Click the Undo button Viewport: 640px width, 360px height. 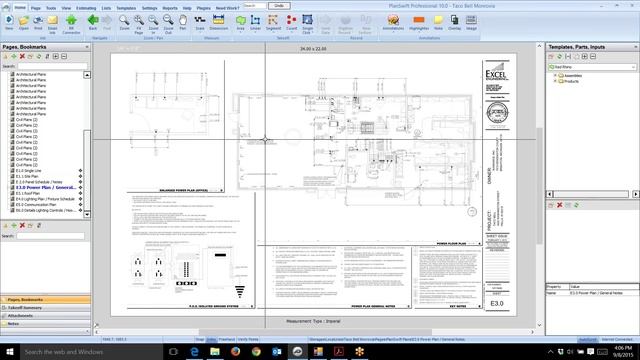[279, 6]
